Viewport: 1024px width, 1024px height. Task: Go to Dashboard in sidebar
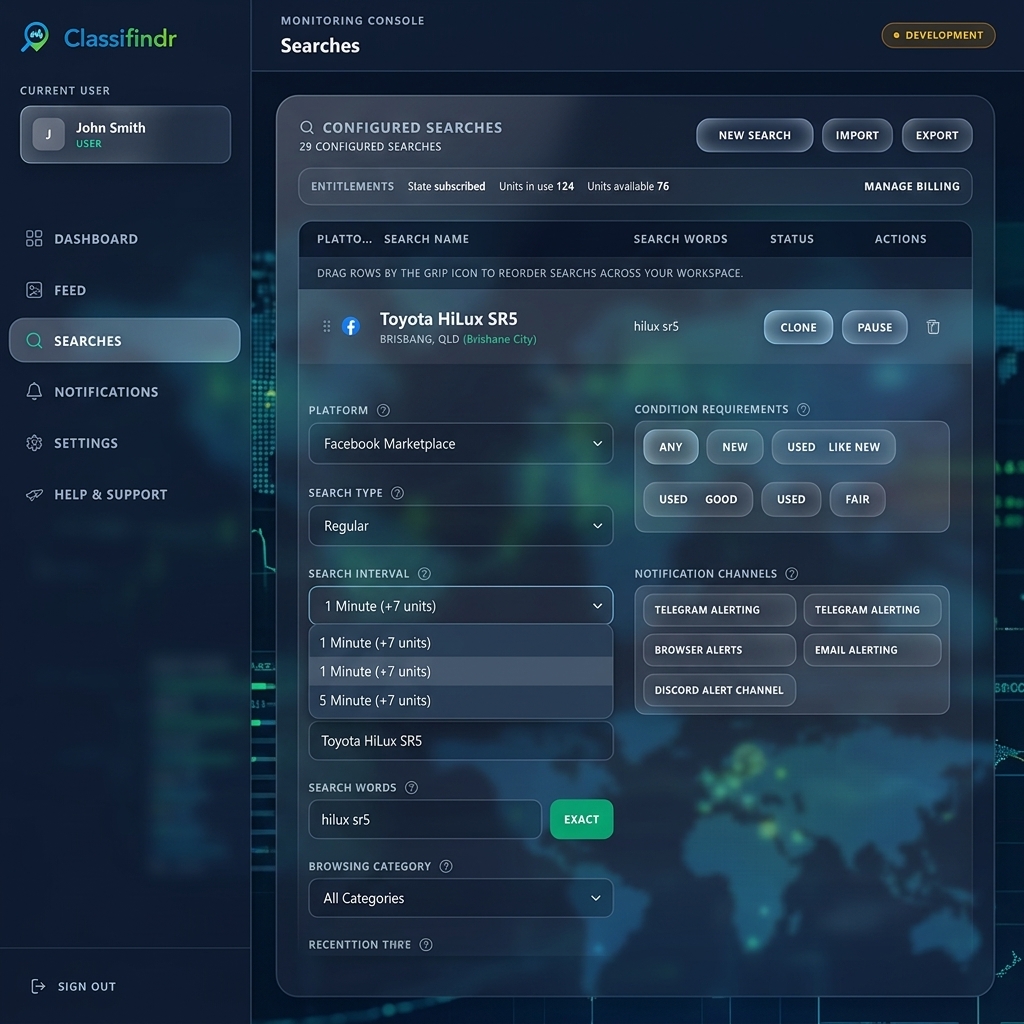point(124,239)
